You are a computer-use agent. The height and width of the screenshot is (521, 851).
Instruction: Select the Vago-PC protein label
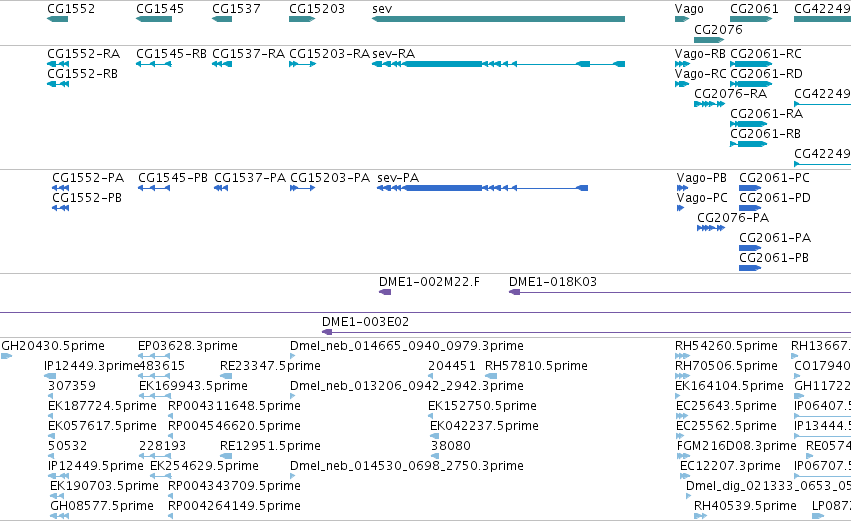point(702,198)
